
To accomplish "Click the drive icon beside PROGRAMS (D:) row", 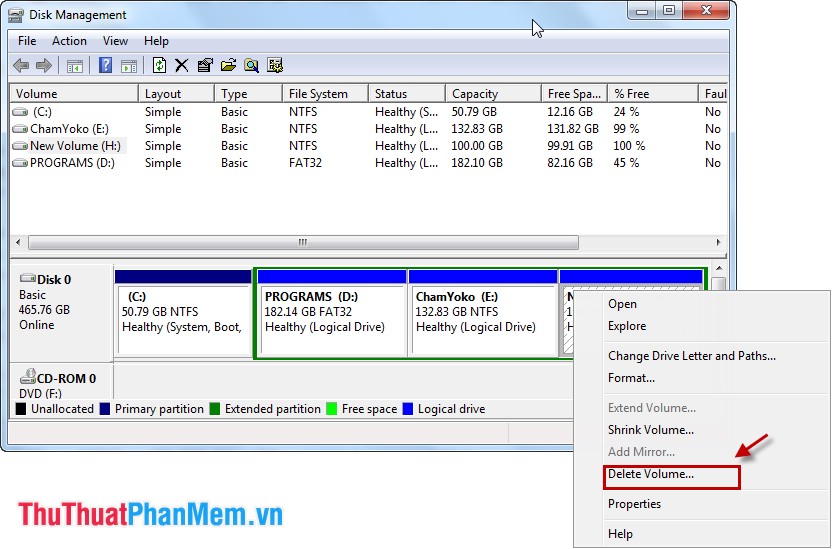I will coord(20,163).
